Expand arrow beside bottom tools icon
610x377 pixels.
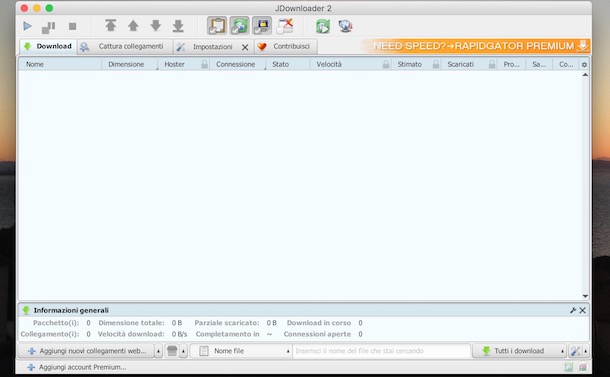585,351
